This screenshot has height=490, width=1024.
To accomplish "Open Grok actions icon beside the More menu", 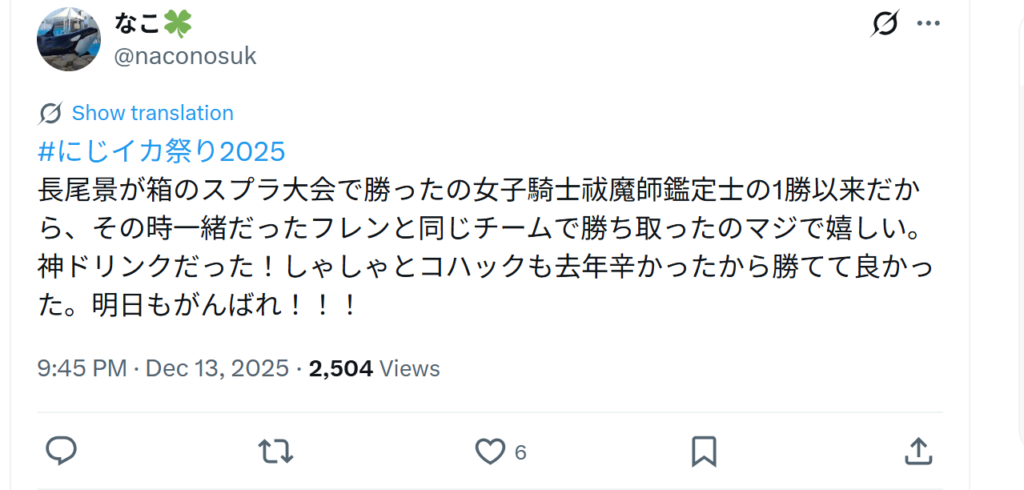I will tap(885, 23).
